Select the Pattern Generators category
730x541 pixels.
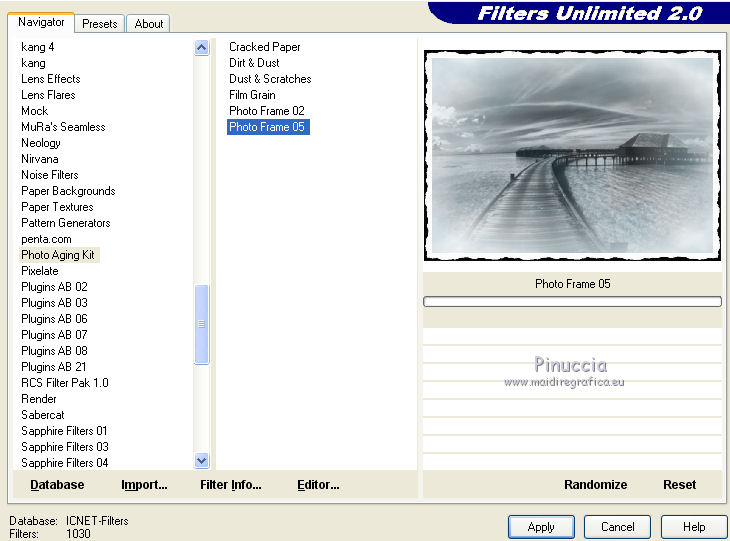(x=66, y=223)
